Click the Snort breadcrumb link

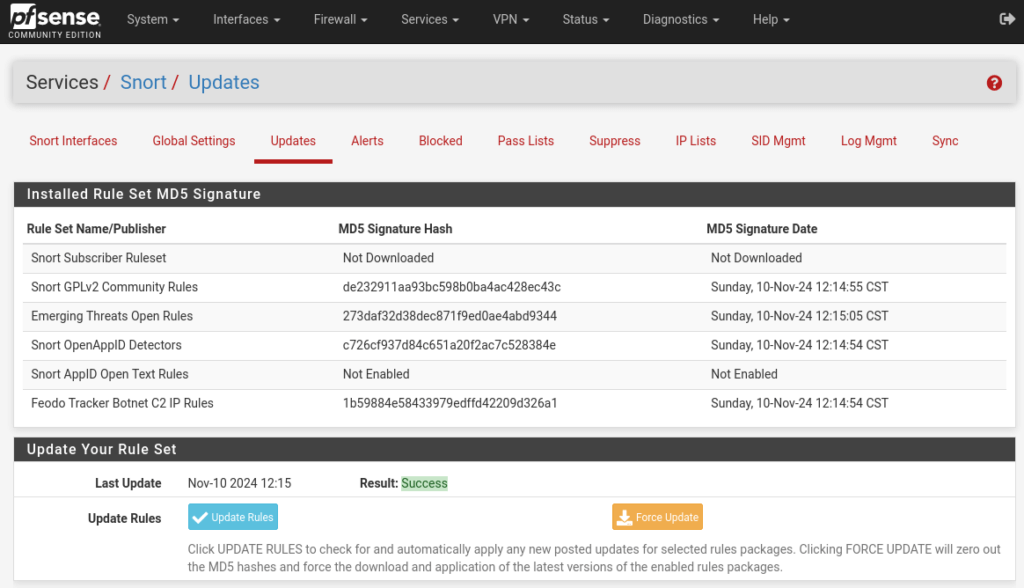[x=144, y=82]
